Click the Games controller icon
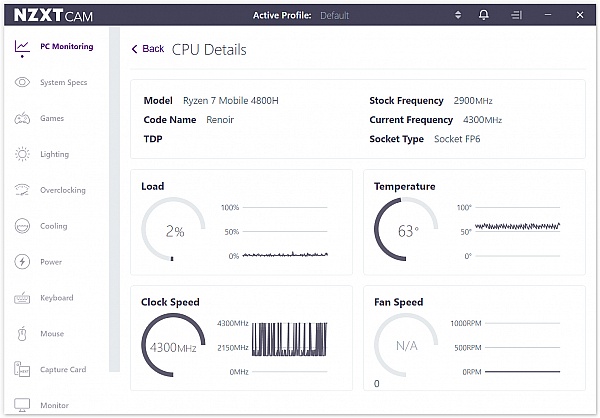The image size is (600, 418). [22, 118]
